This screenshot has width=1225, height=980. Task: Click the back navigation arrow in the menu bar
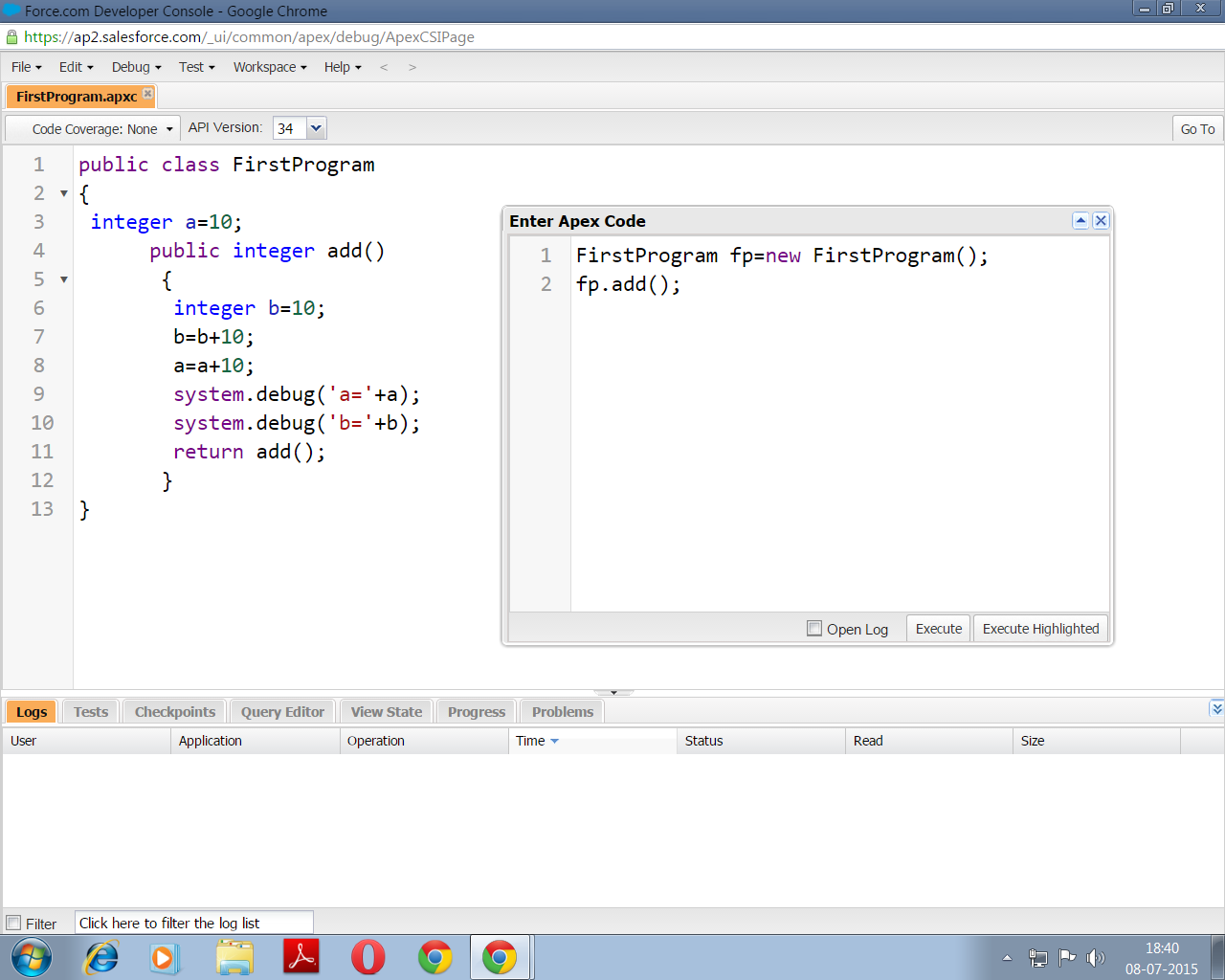[384, 67]
